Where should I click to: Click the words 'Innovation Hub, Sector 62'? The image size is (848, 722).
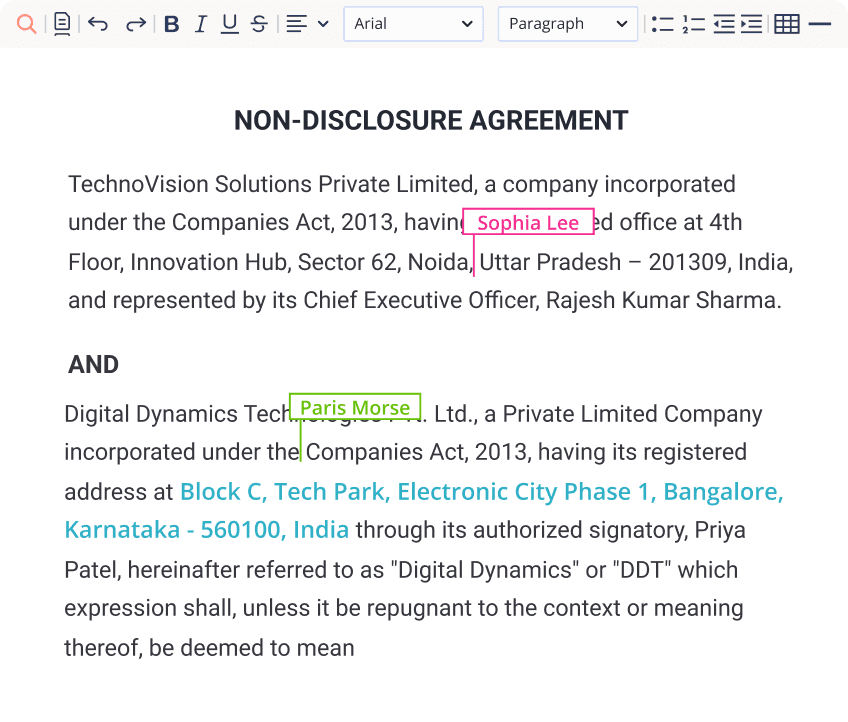coord(264,262)
